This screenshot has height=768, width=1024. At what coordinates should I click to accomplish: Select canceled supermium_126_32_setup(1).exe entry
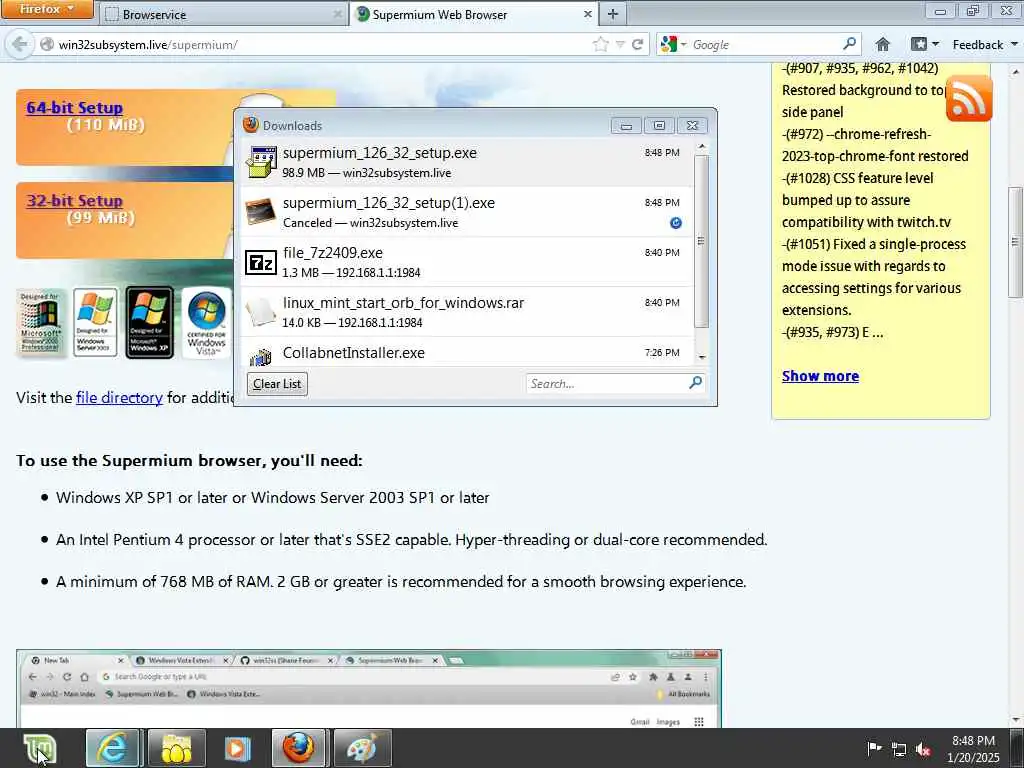click(466, 212)
